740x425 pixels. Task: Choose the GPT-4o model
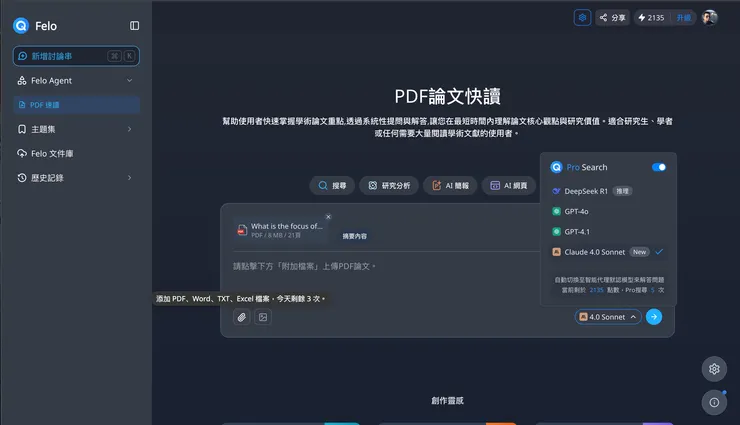pos(608,211)
